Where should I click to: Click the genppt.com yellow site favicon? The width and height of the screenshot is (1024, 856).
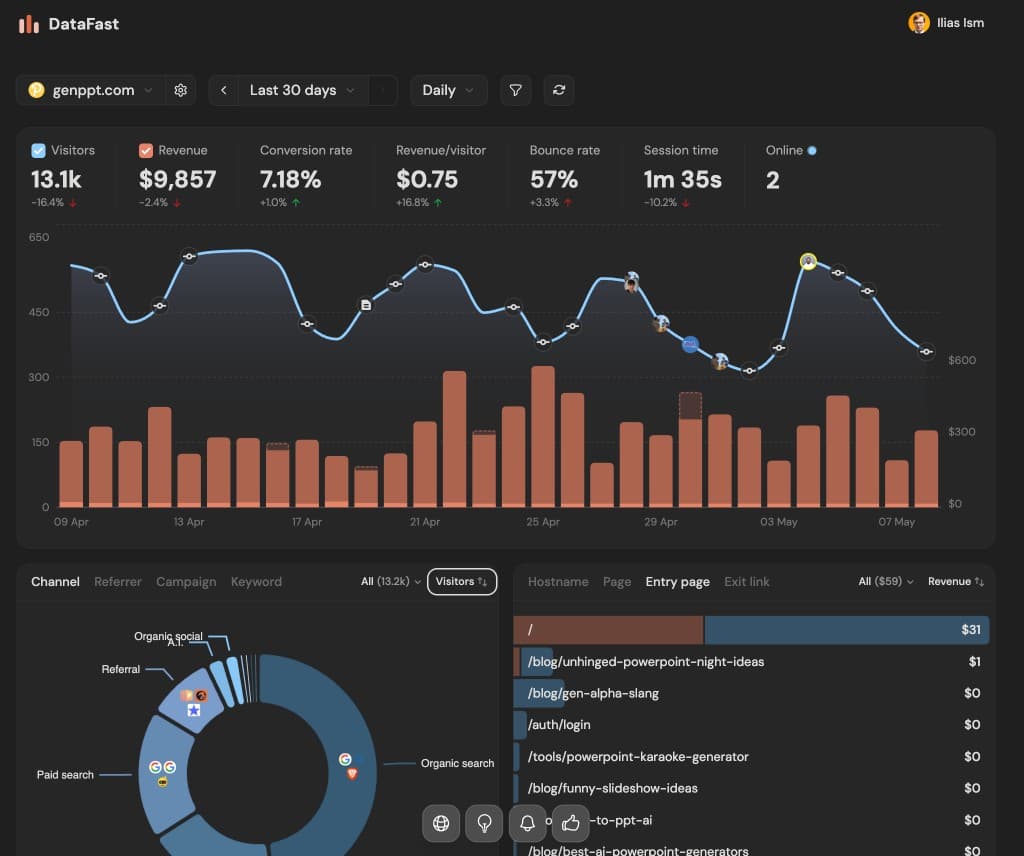(x=37, y=90)
